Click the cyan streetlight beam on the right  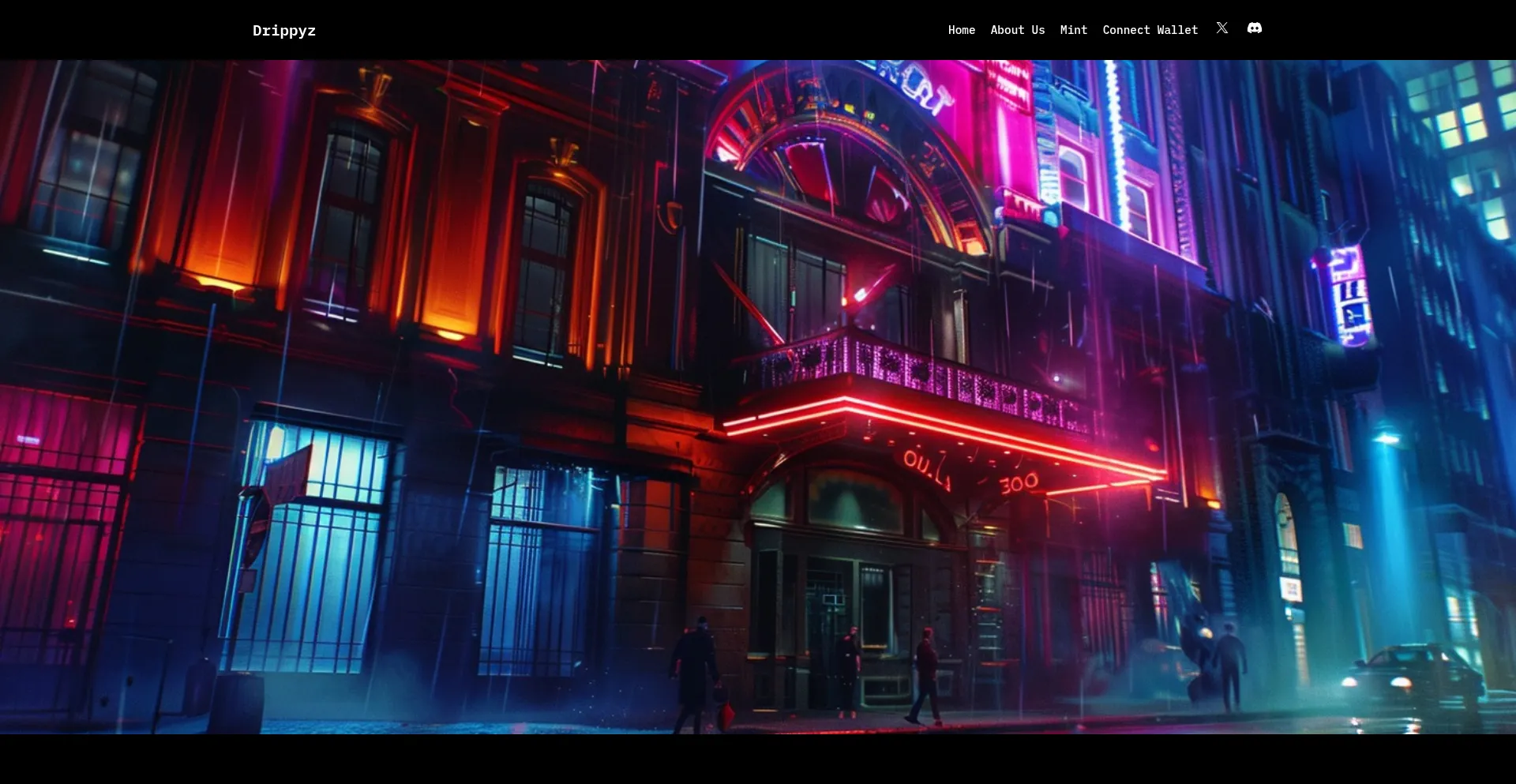tap(1394, 537)
